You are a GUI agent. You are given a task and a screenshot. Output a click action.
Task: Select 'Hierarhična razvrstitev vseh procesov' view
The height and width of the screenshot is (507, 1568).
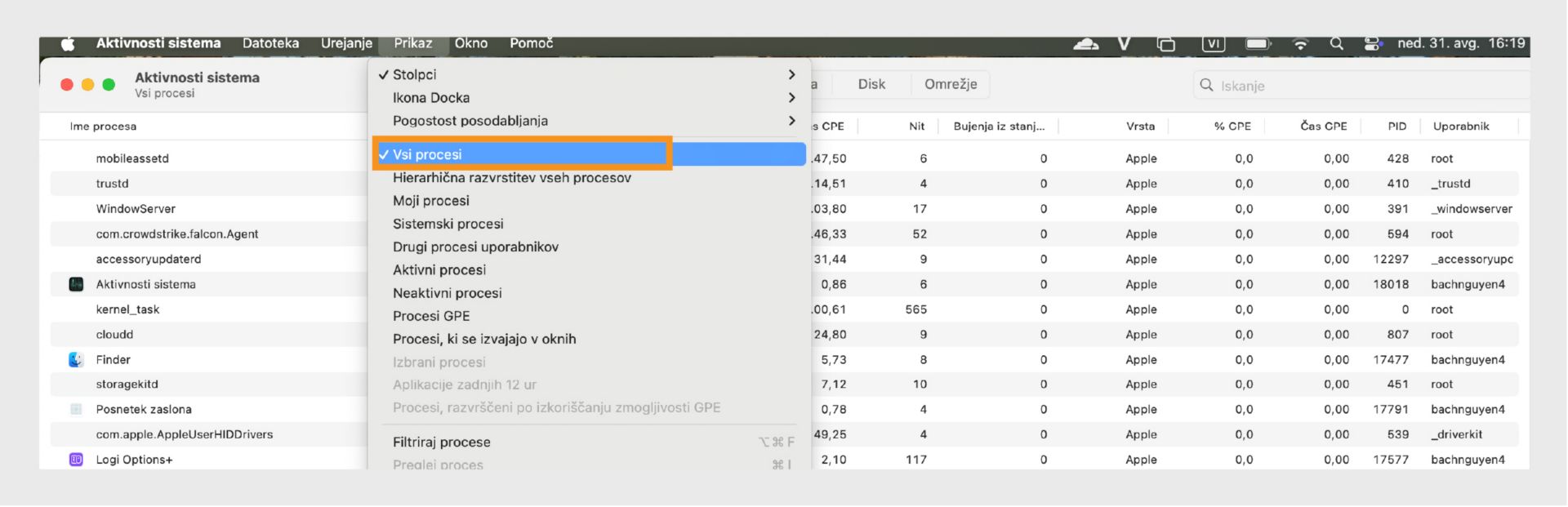pos(512,178)
